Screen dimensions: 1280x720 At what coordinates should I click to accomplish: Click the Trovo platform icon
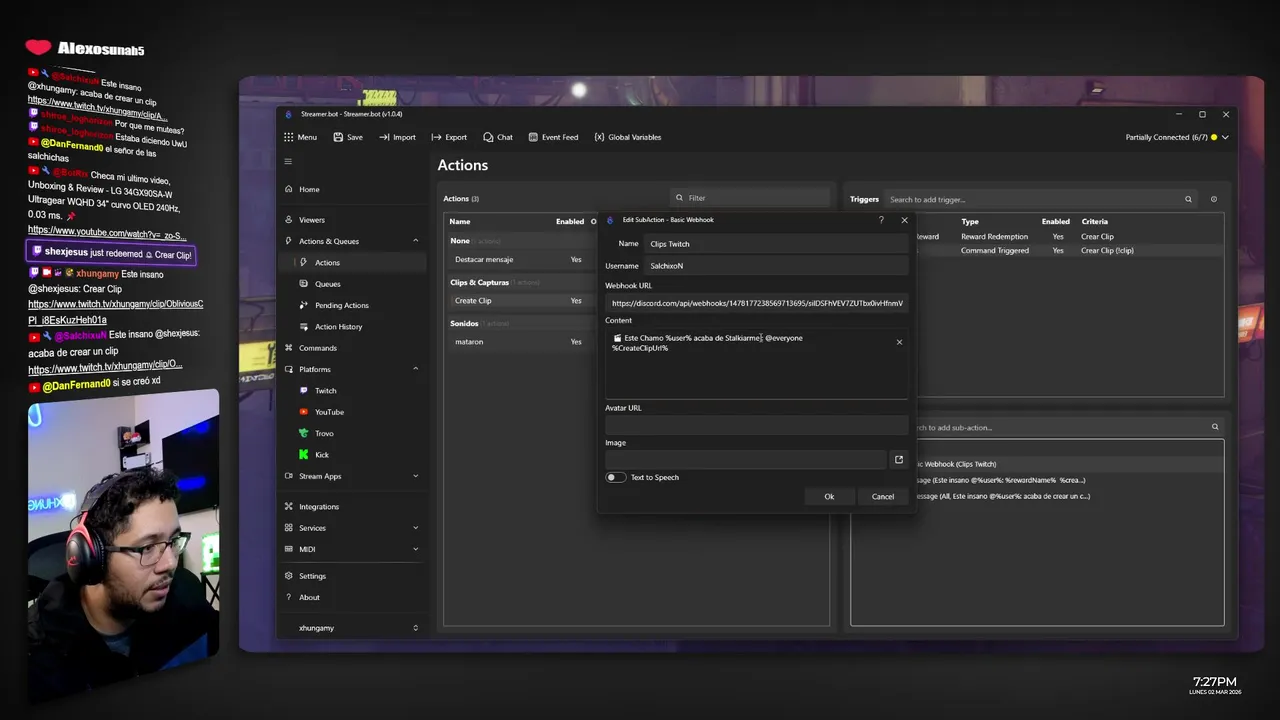(305, 433)
